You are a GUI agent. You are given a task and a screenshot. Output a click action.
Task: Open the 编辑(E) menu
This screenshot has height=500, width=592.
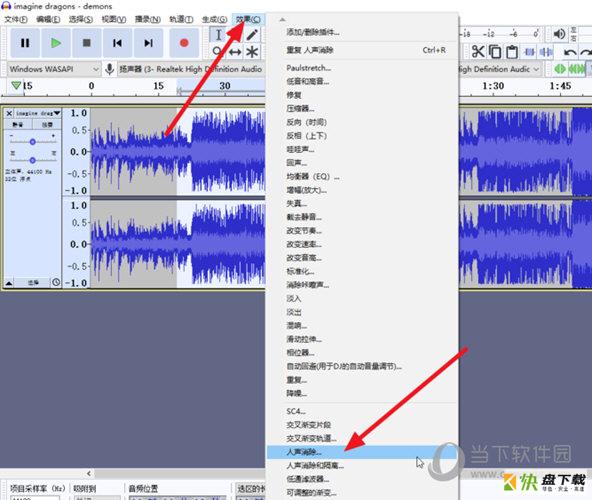click(x=48, y=19)
